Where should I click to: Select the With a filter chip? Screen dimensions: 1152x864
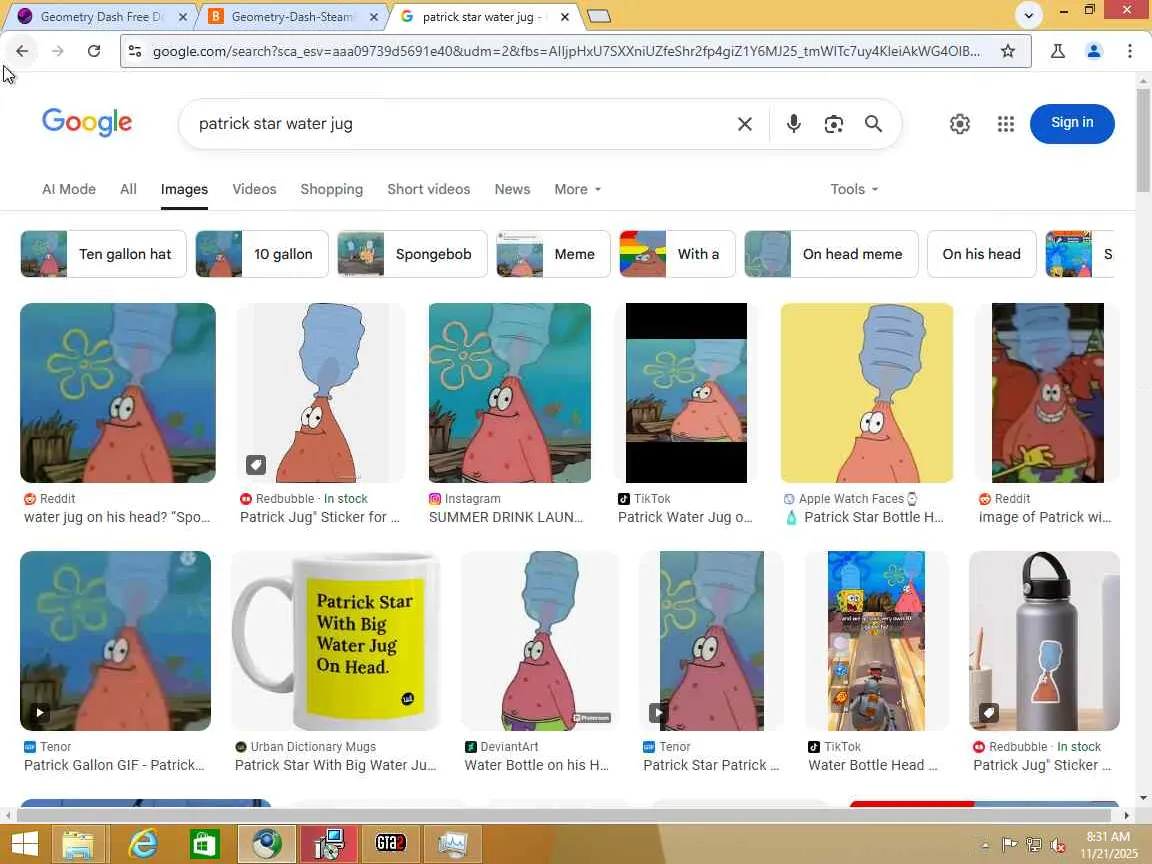point(677,254)
